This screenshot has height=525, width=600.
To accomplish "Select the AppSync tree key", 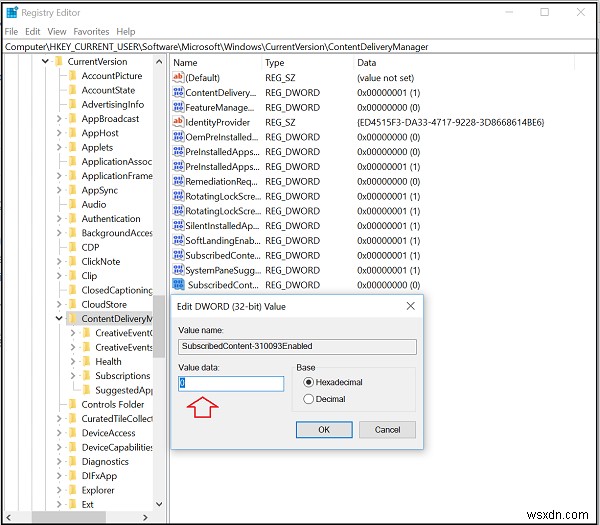I will (99, 190).
